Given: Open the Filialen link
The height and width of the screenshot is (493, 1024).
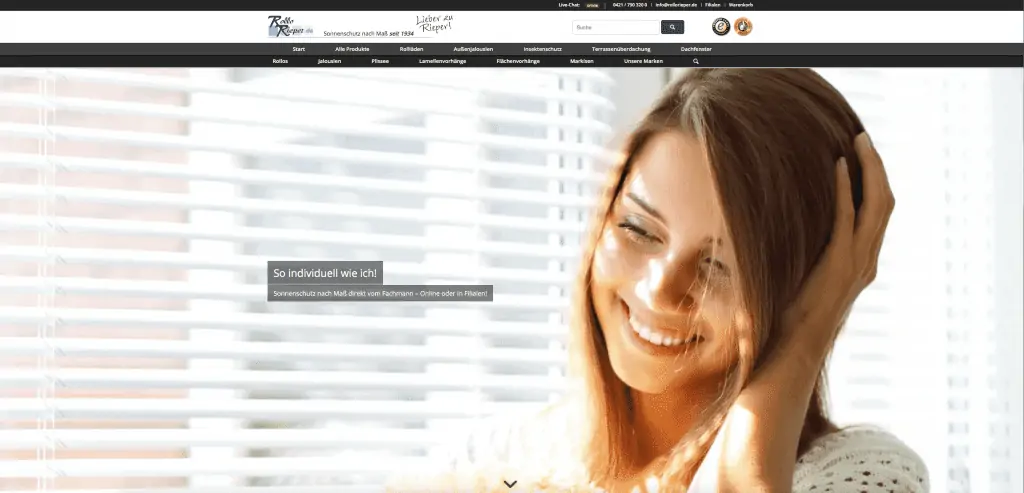Looking at the screenshot, I should point(712,5).
